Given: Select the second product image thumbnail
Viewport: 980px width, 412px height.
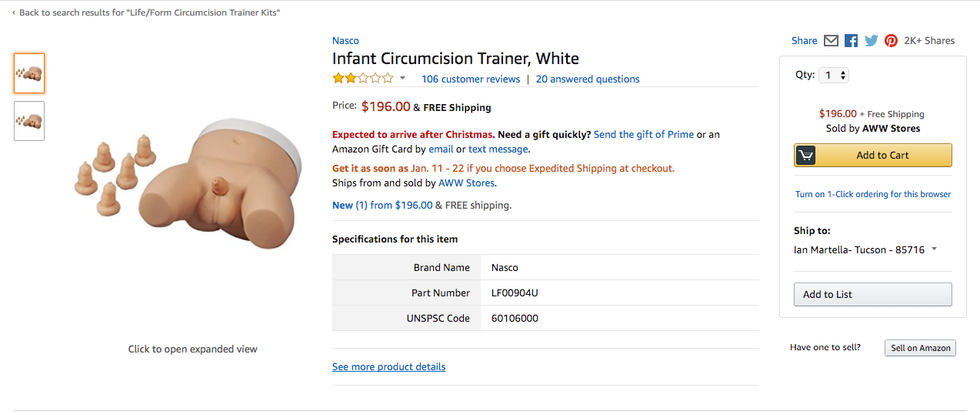Looking at the screenshot, I should coord(29,120).
